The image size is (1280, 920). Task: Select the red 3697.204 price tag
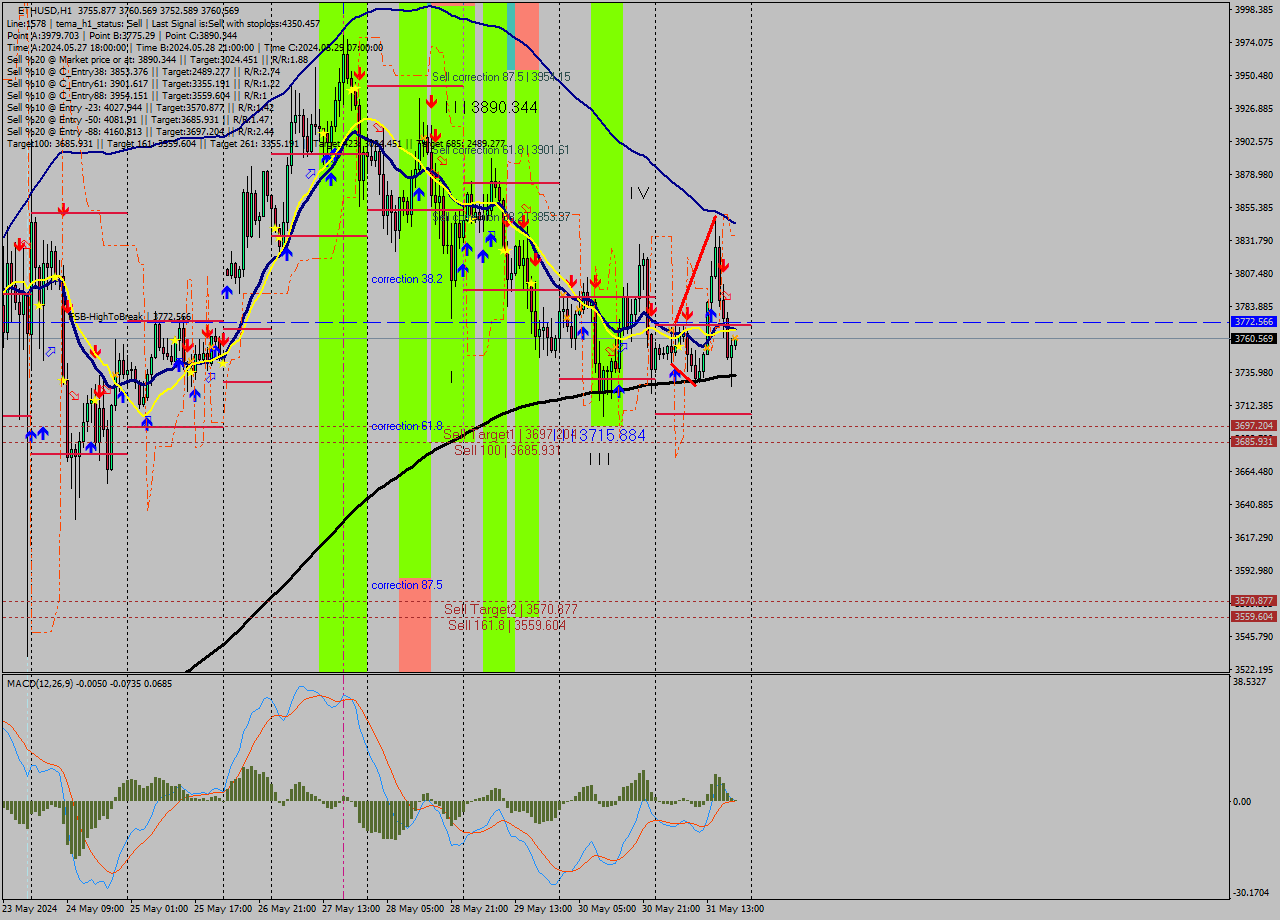pos(1253,426)
